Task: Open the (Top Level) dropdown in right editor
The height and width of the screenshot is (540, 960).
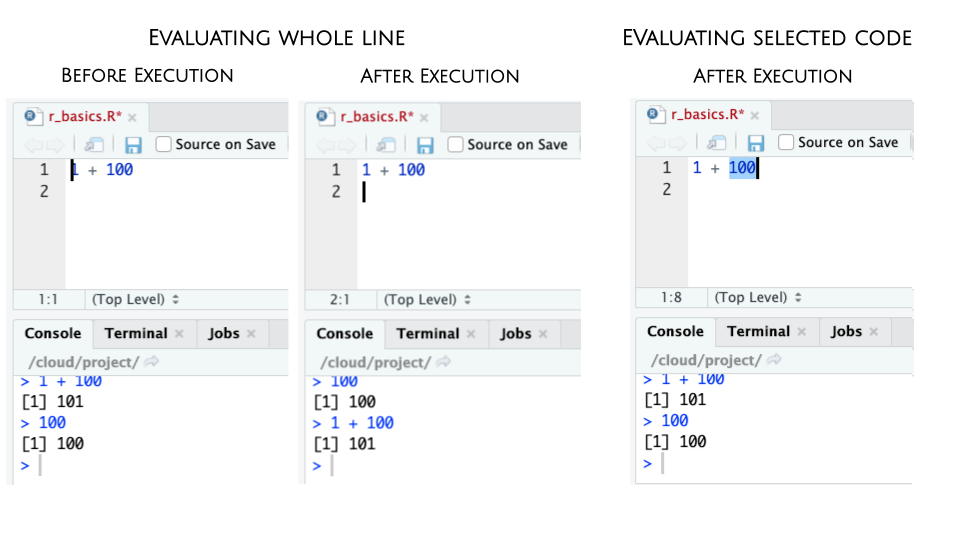Action: pos(758,297)
